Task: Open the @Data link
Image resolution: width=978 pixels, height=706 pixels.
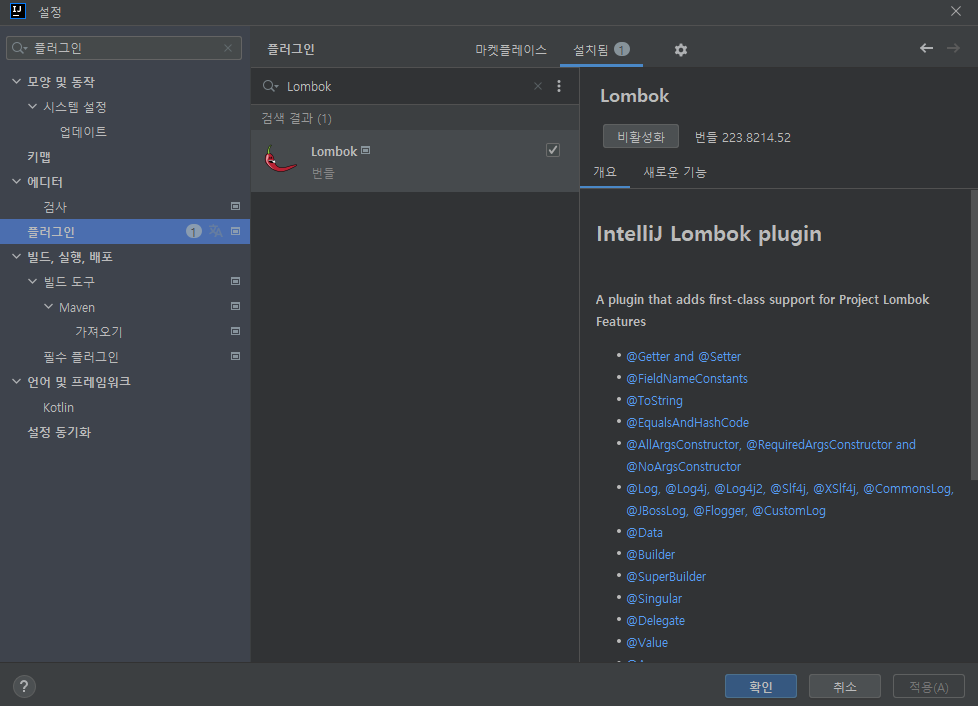Action: pyautogui.click(x=644, y=533)
